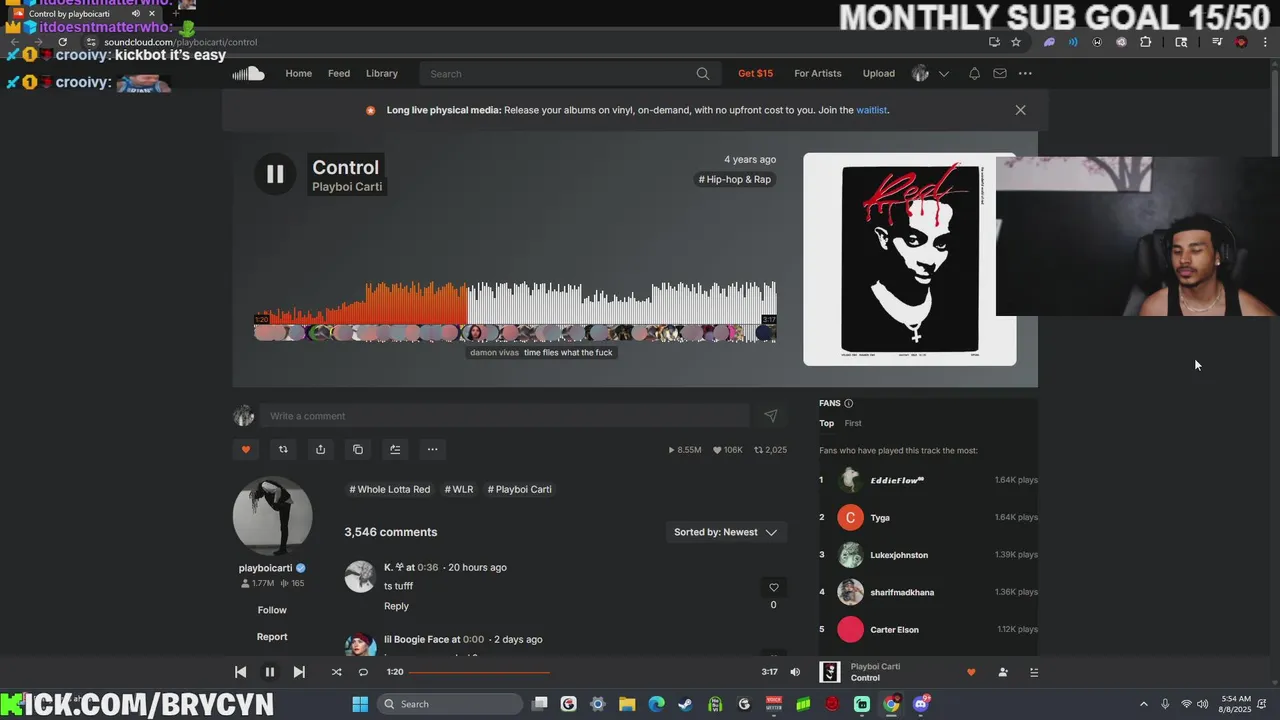The height and width of the screenshot is (720, 1280).
Task: Reply to K.'s comment
Action: point(396,606)
